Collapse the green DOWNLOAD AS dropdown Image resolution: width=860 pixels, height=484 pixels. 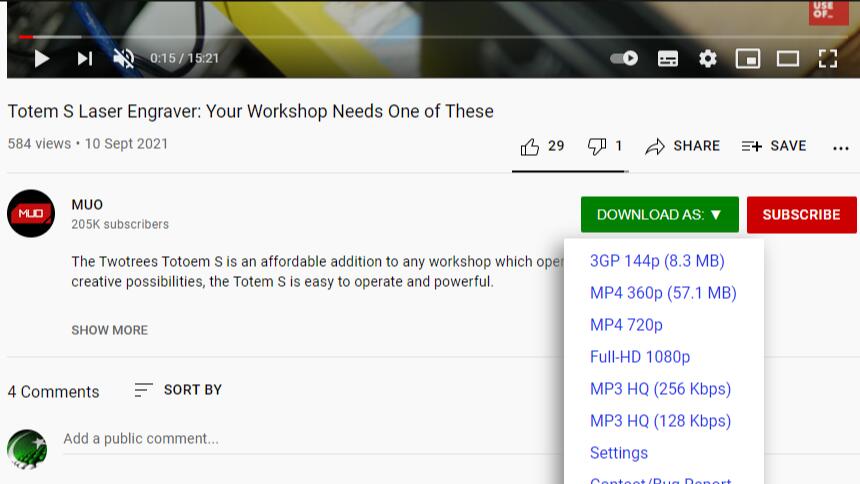[660, 215]
